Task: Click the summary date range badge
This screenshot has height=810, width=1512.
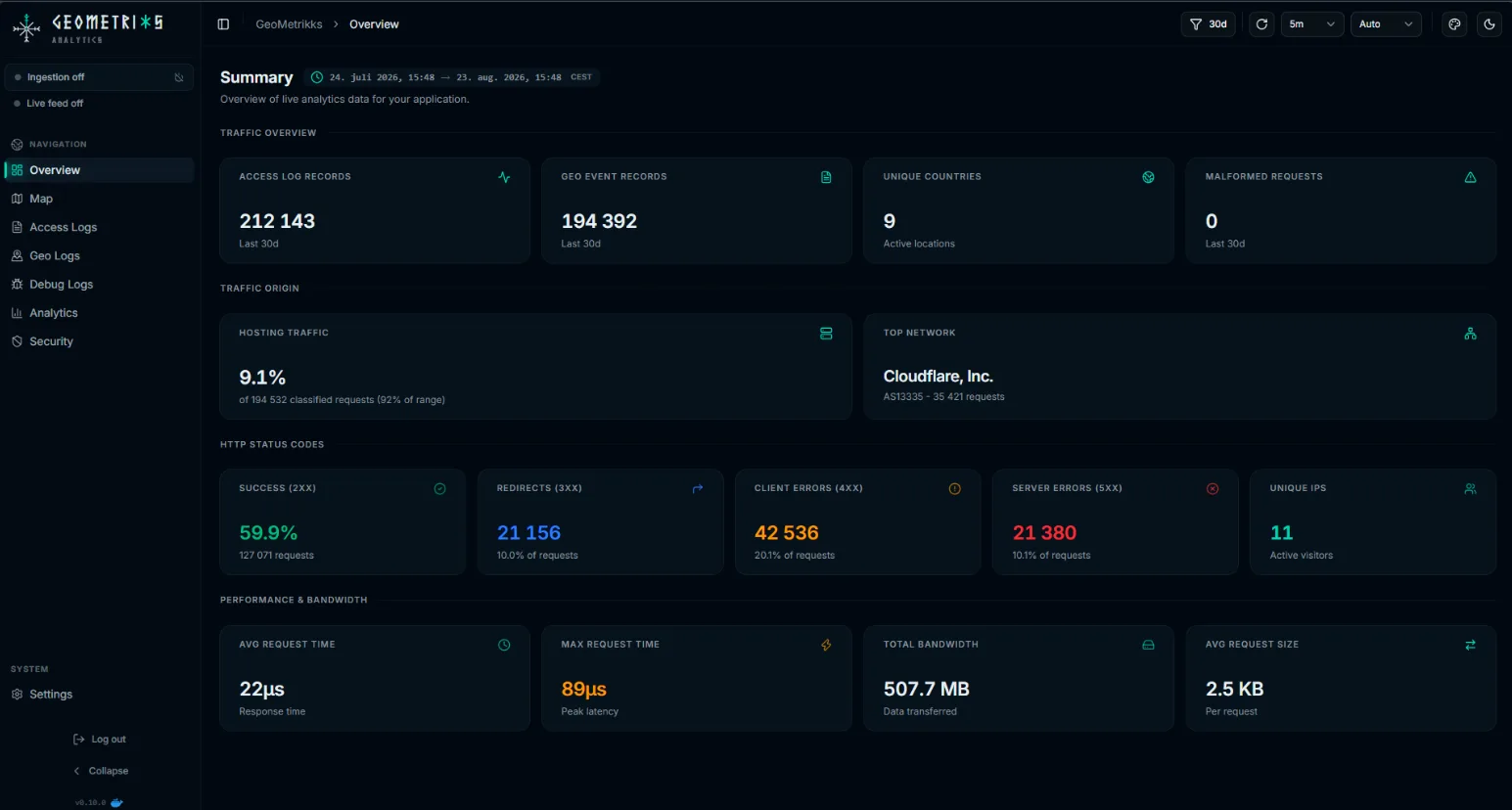Action: pyautogui.click(x=451, y=77)
